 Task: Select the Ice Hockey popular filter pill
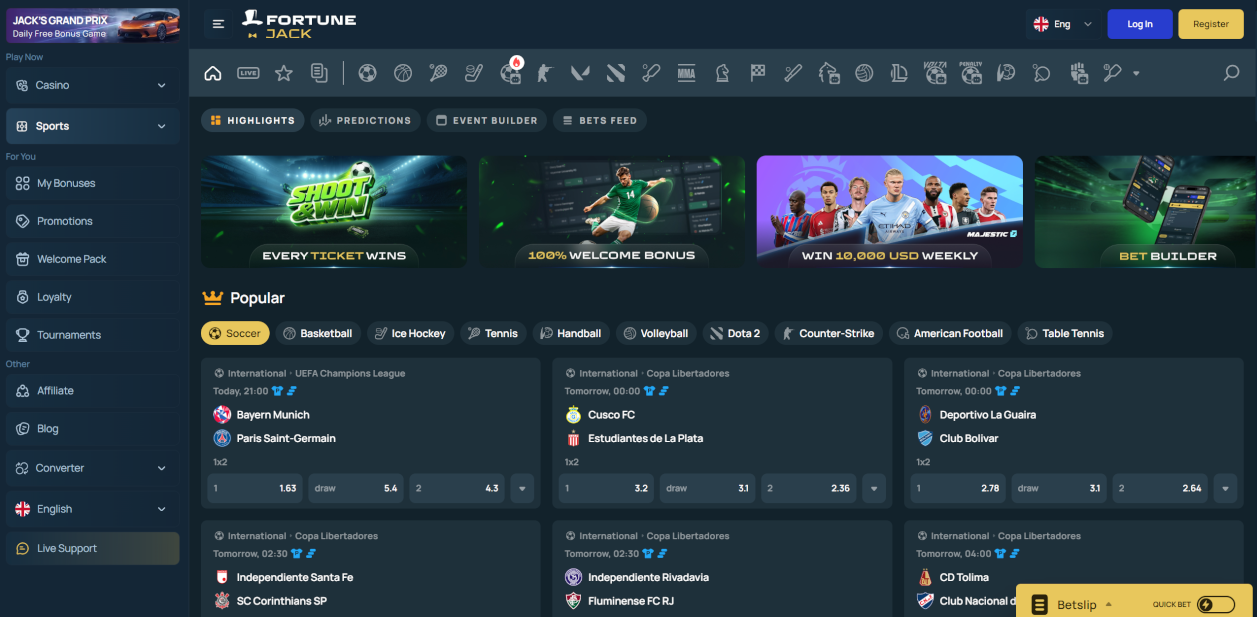411,333
